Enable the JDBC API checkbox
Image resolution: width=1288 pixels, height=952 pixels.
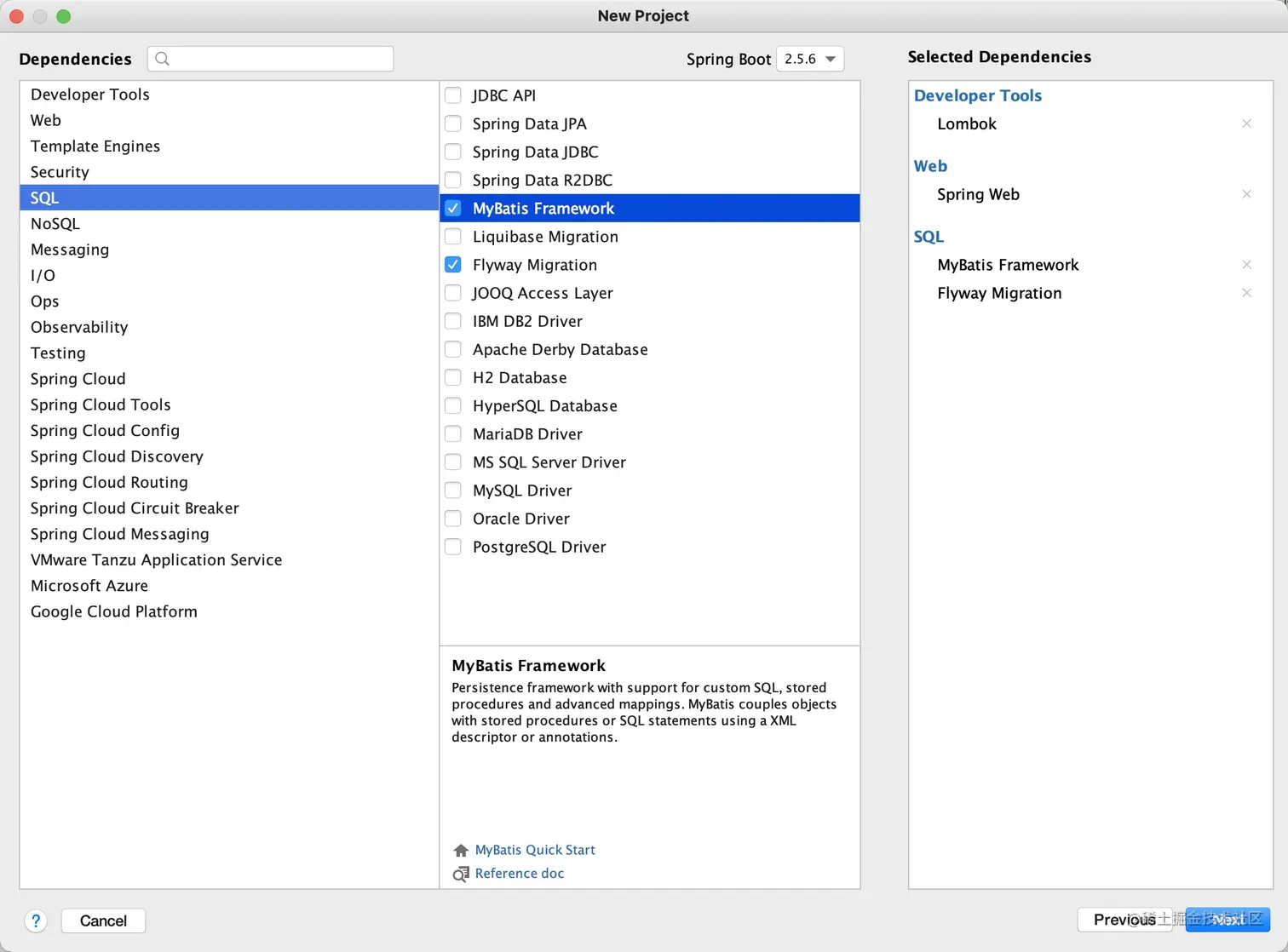click(x=453, y=95)
